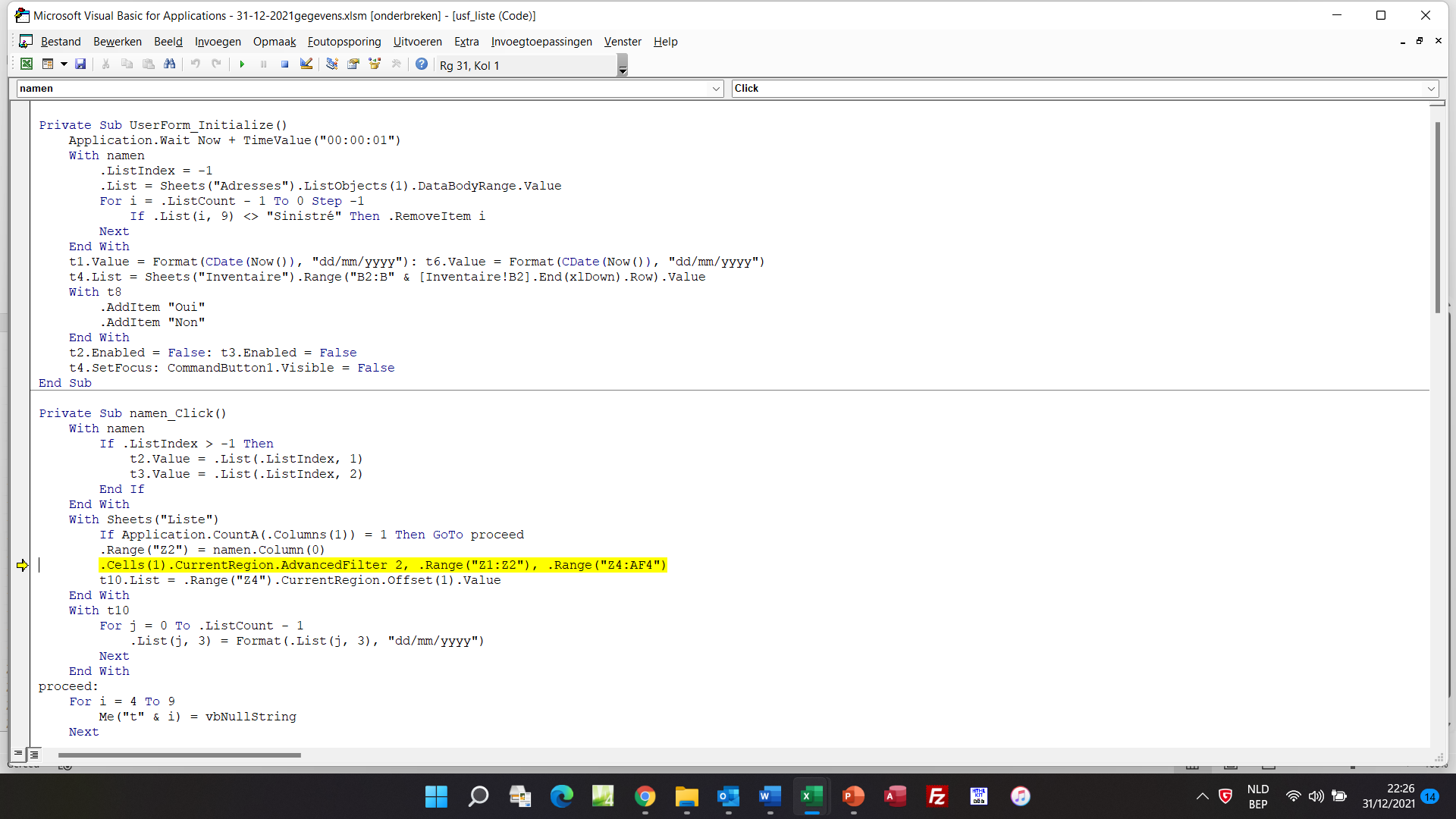Open the Beeld menu
The height and width of the screenshot is (819, 1456).
point(168,42)
